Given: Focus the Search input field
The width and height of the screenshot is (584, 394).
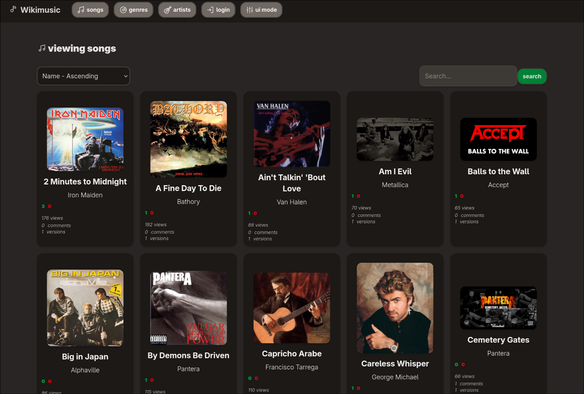Looking at the screenshot, I should (468, 76).
